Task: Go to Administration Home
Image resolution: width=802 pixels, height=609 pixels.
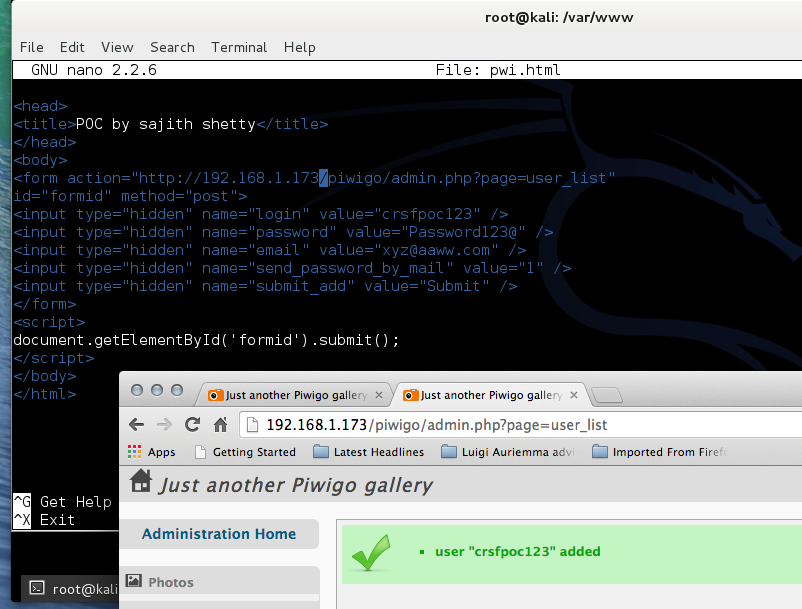Action: (x=219, y=534)
